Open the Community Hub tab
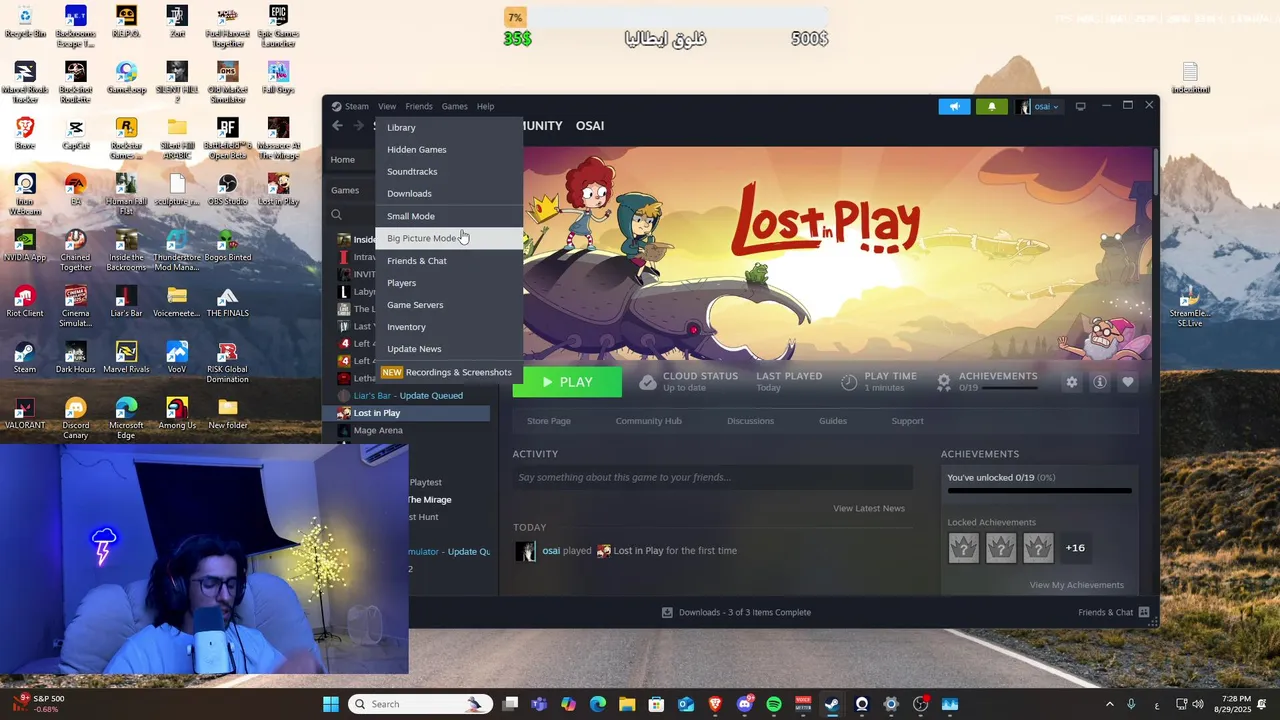 tap(649, 421)
